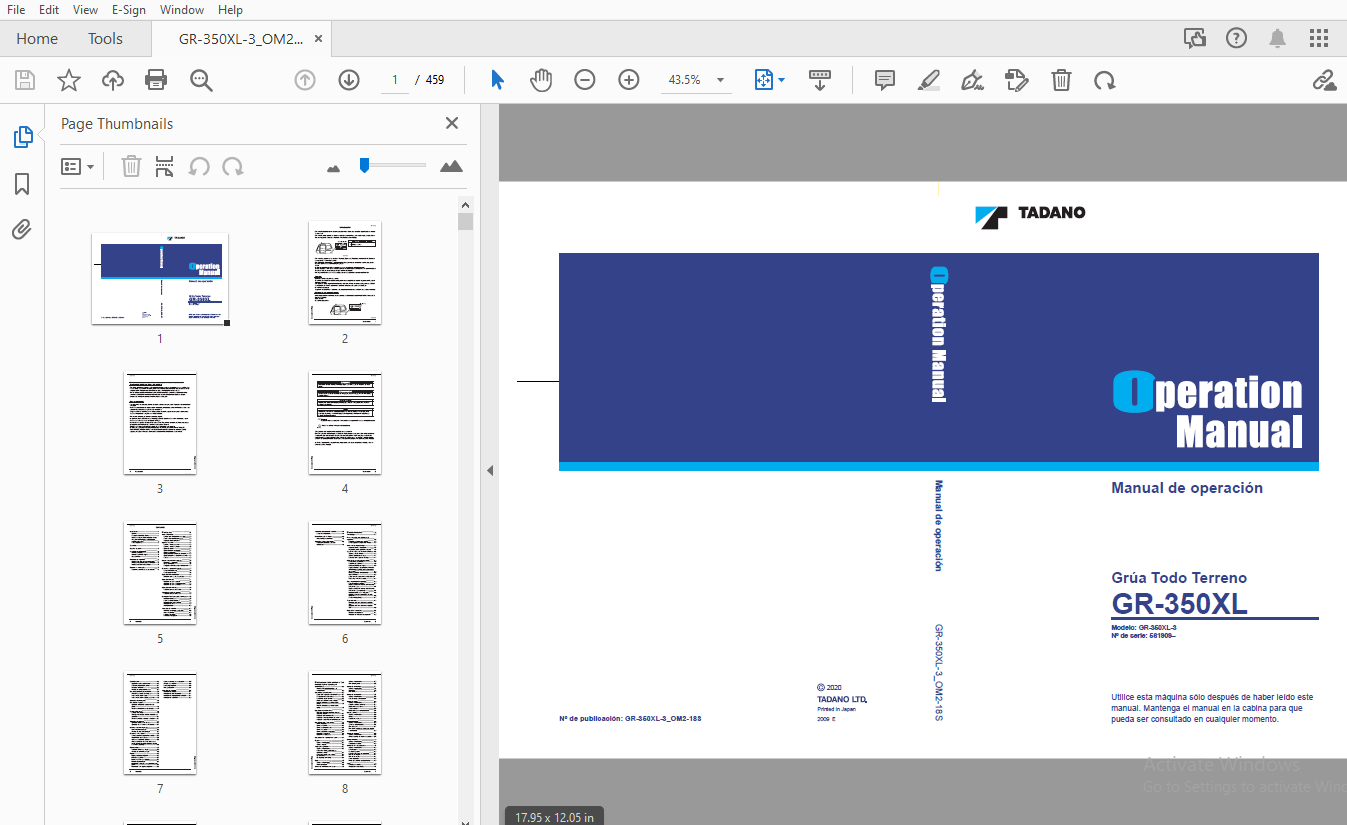Open the Bookmarks sidebar panel

click(22, 184)
